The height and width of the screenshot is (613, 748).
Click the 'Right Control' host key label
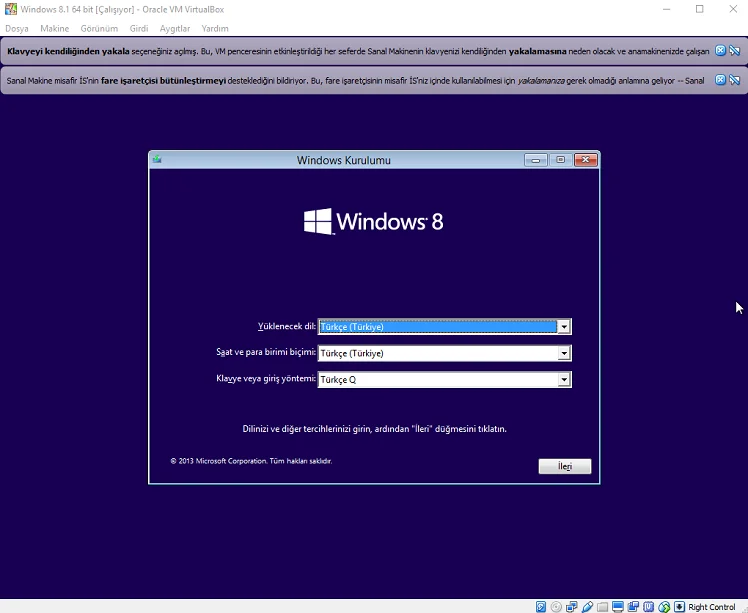[712, 607]
